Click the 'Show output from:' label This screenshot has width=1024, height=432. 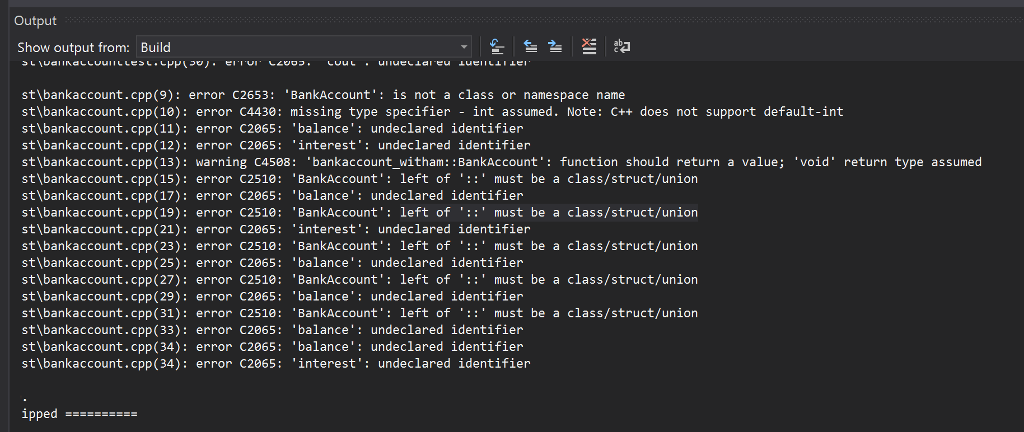click(x=73, y=47)
